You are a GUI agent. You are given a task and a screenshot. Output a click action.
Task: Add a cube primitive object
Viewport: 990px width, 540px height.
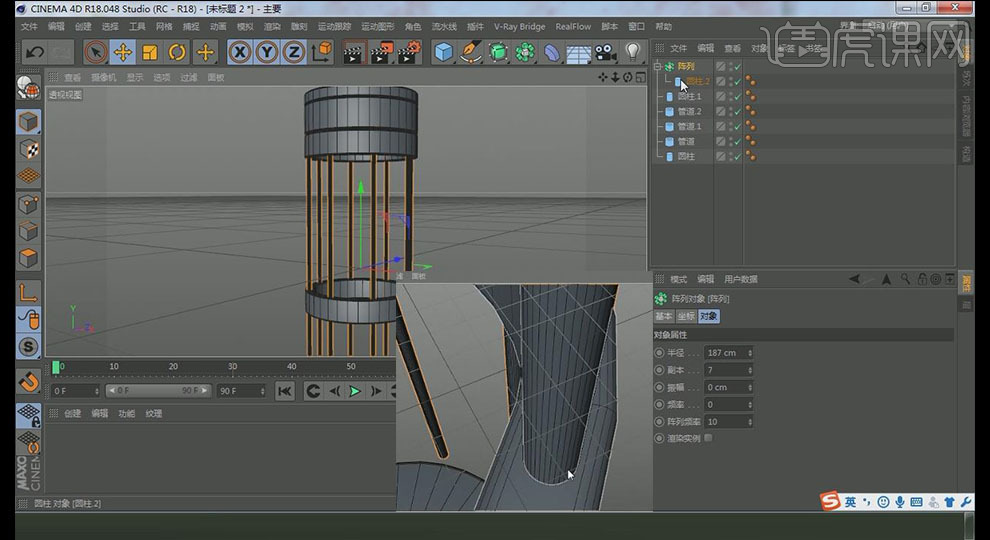(443, 52)
